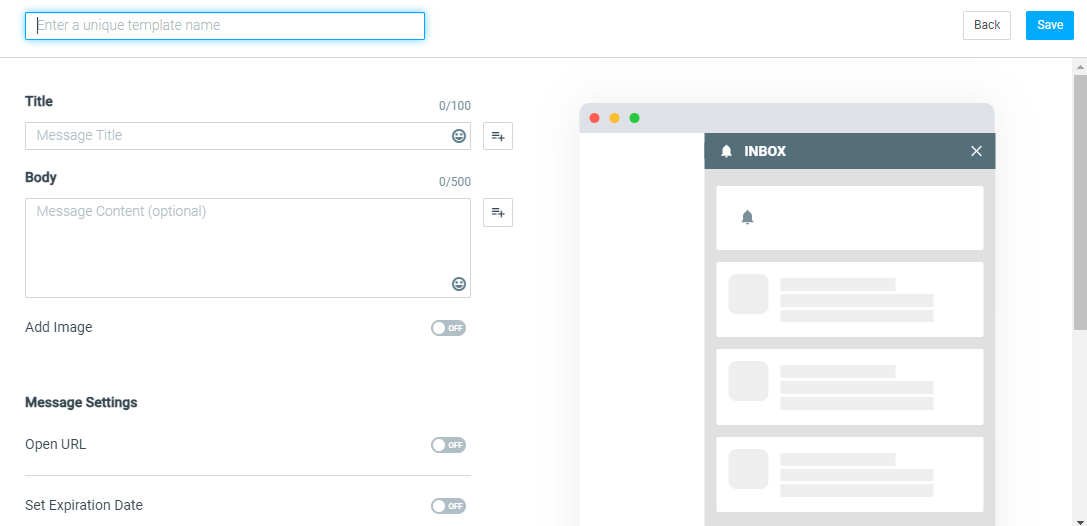Click the Body character counter 0/500
Screen dimensions: 1087x526
tap(455, 182)
